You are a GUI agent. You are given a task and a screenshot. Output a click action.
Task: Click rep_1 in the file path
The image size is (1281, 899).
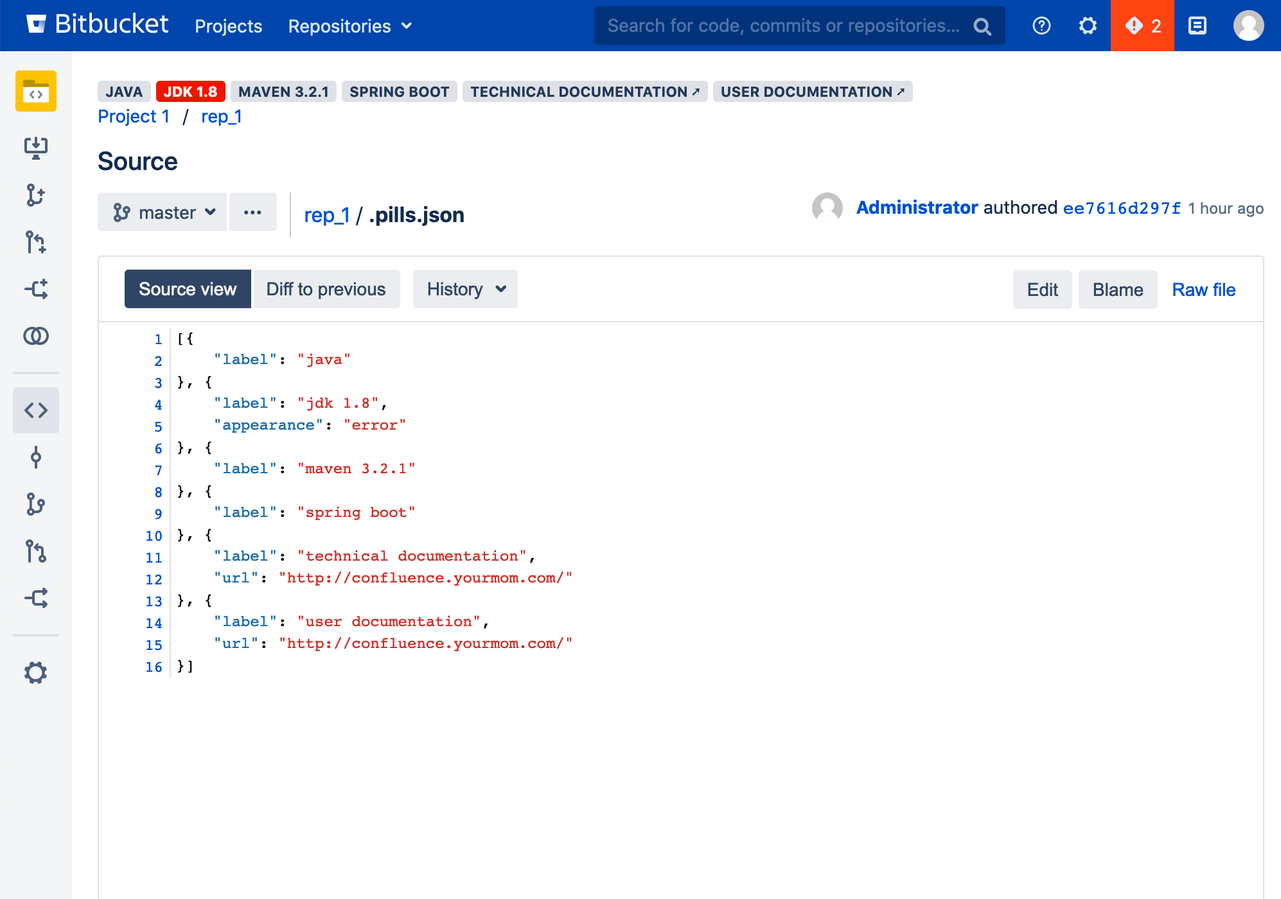coord(327,215)
